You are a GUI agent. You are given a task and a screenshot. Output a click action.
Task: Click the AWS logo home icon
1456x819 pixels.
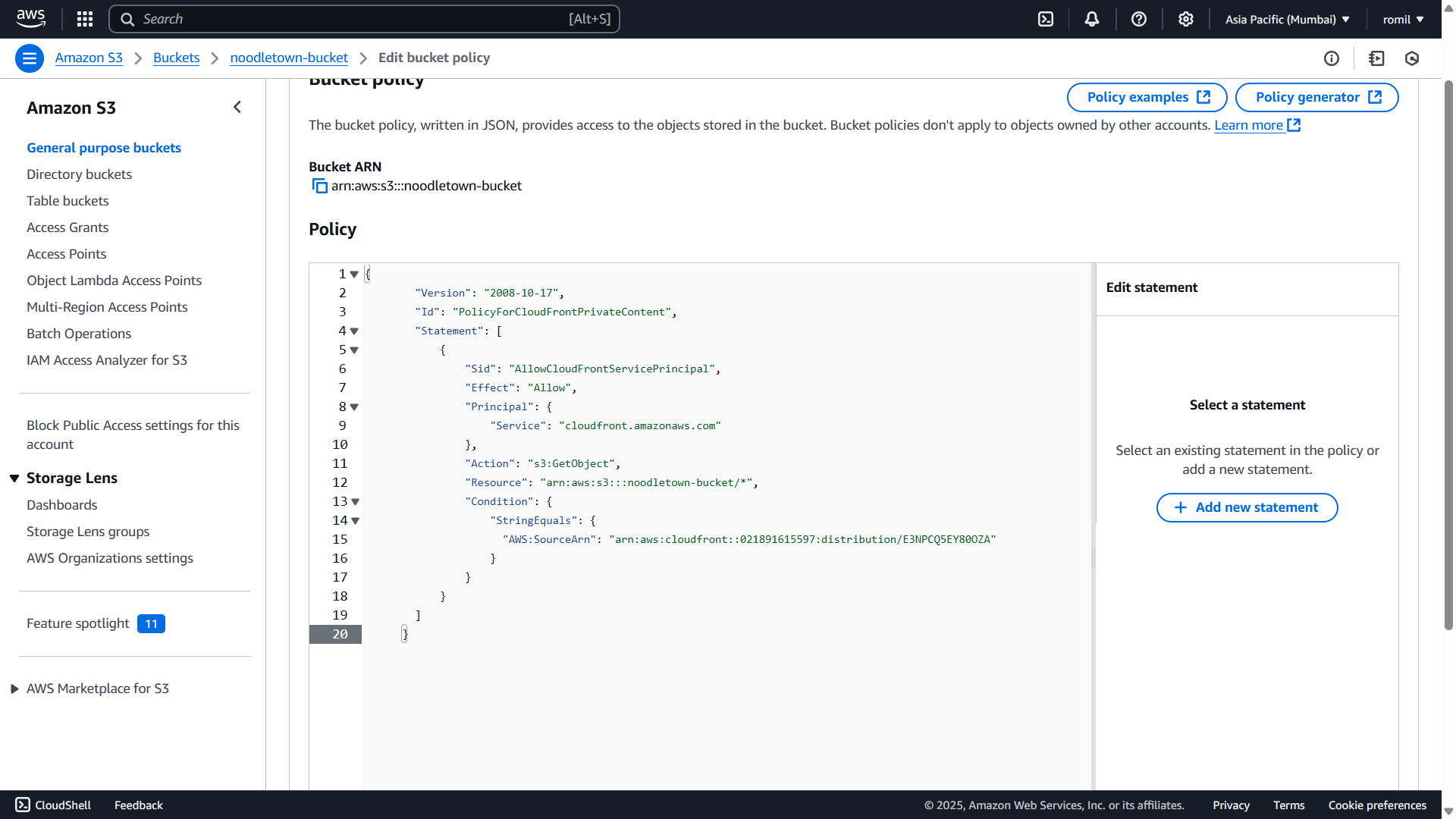[31, 19]
